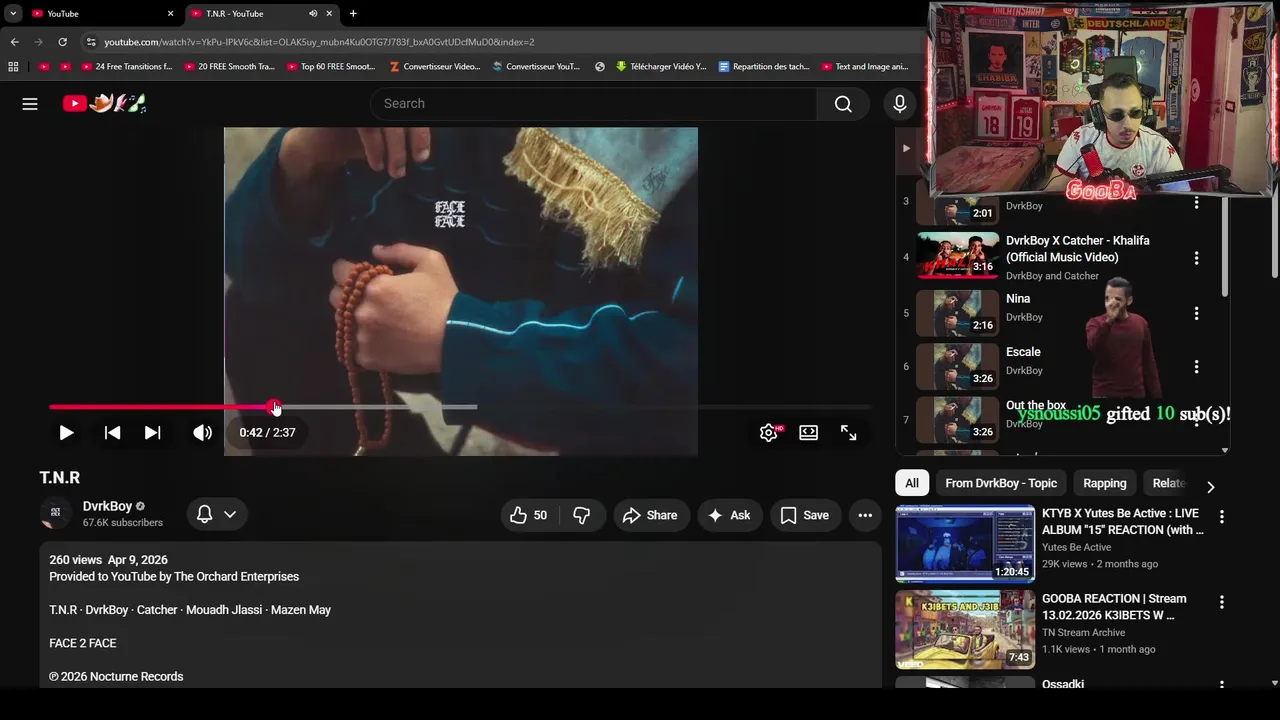Toggle theater mode in player
Image resolution: width=1280 pixels, height=720 pixels.
click(808, 433)
